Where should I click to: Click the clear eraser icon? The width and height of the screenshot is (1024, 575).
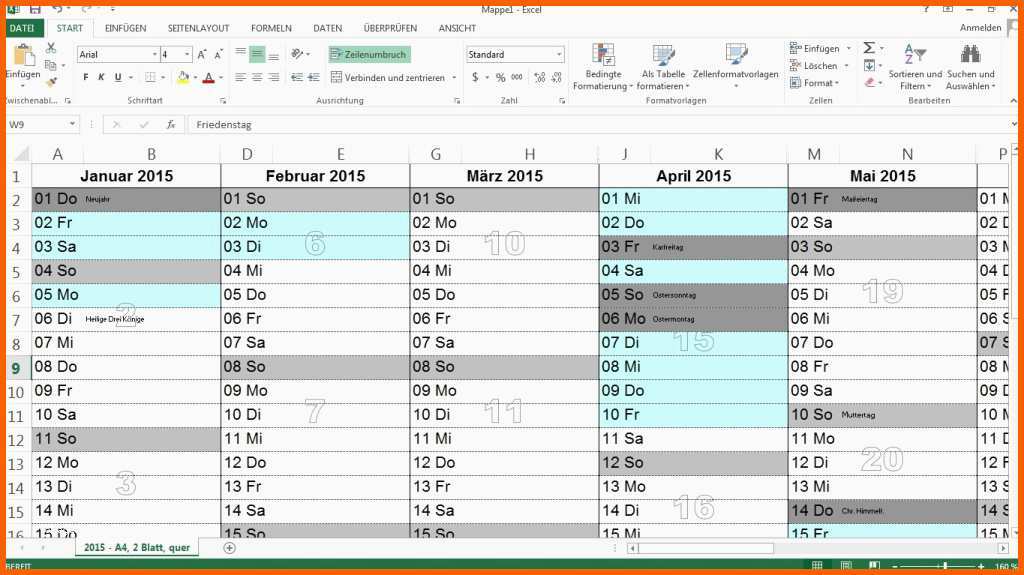[x=869, y=83]
